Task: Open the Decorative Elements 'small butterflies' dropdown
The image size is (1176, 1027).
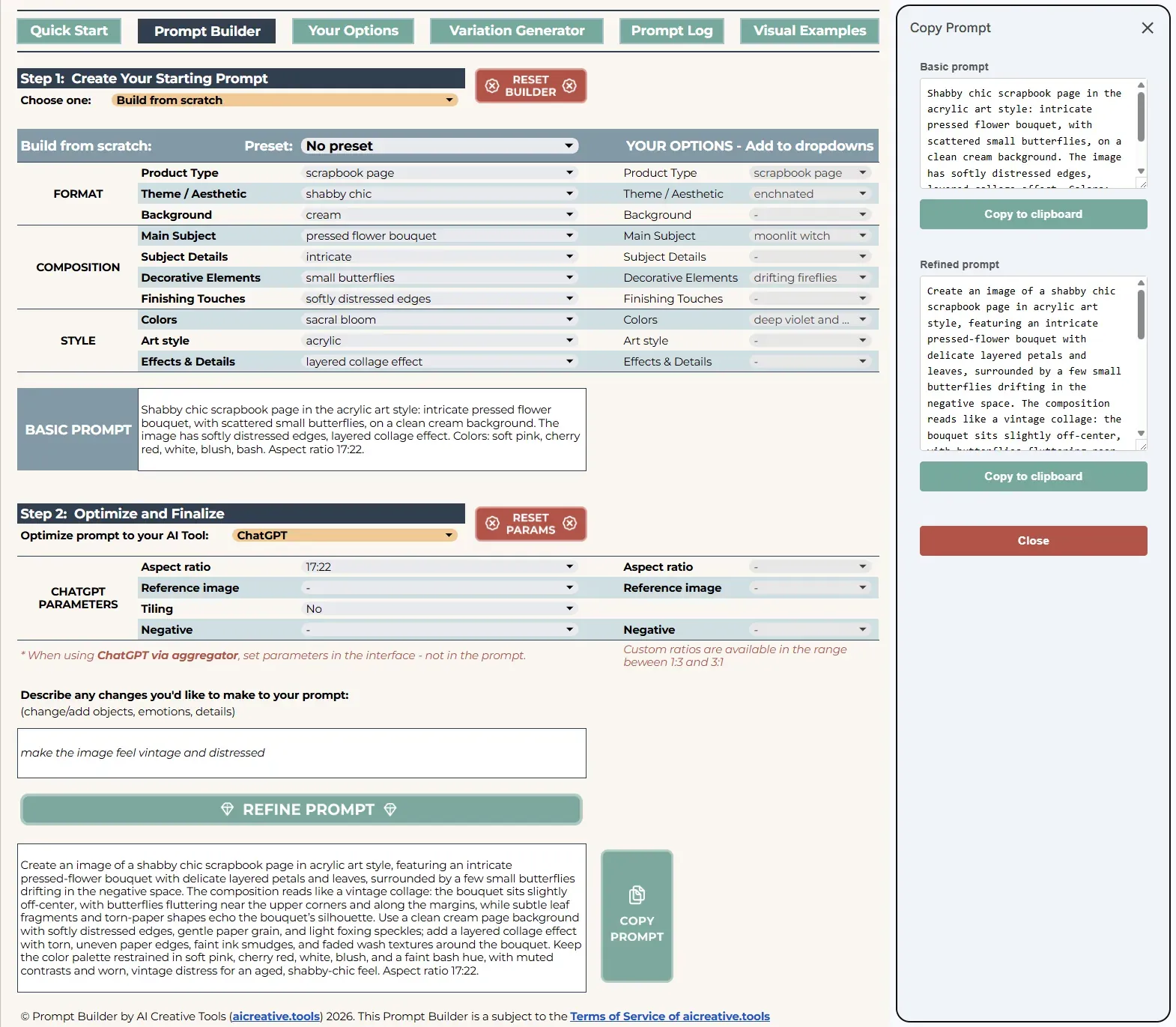Action: (440, 278)
